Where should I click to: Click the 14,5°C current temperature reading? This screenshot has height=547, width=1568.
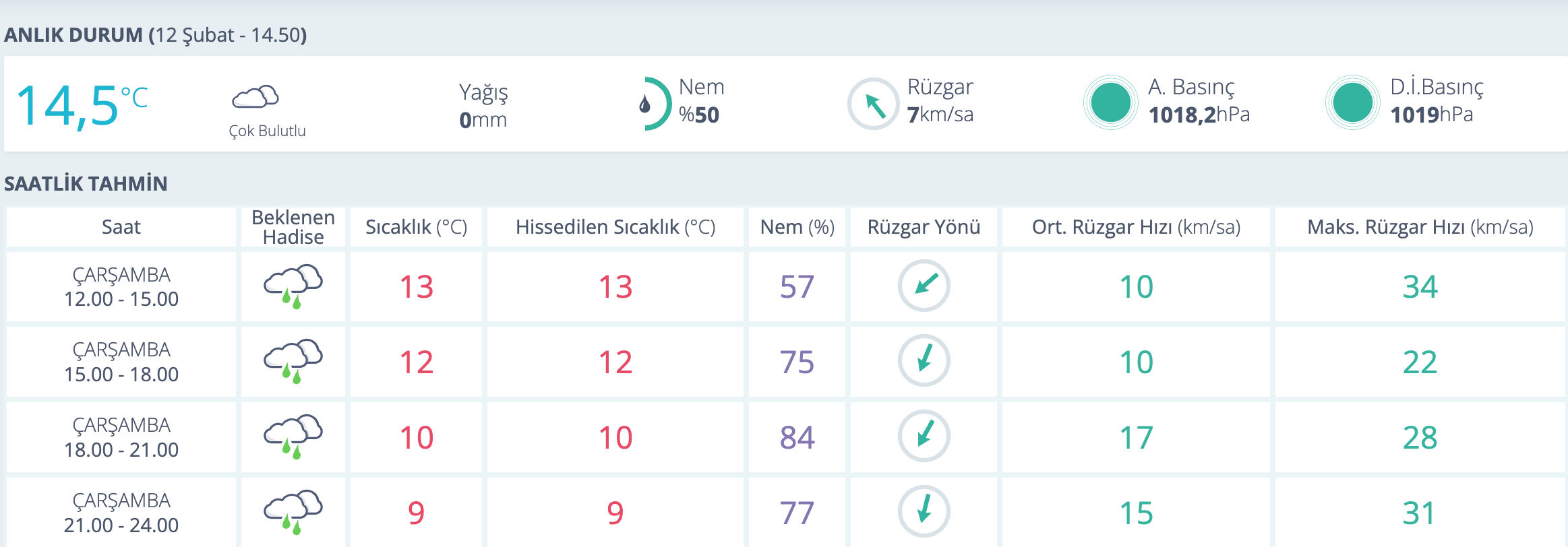[x=81, y=105]
